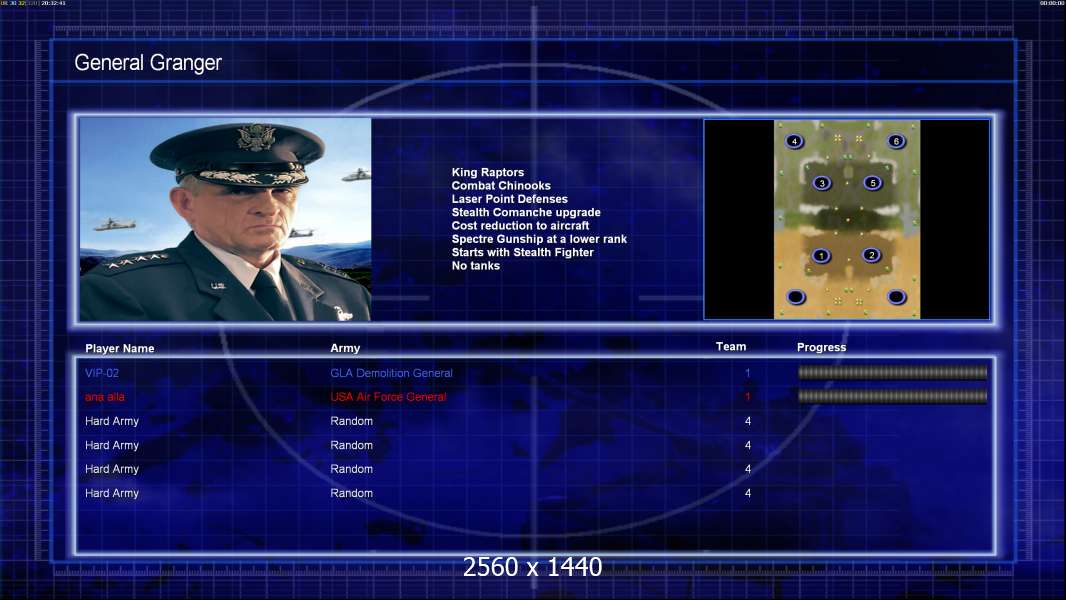Click the Army column header
The image size is (1066, 600).
tap(345, 348)
